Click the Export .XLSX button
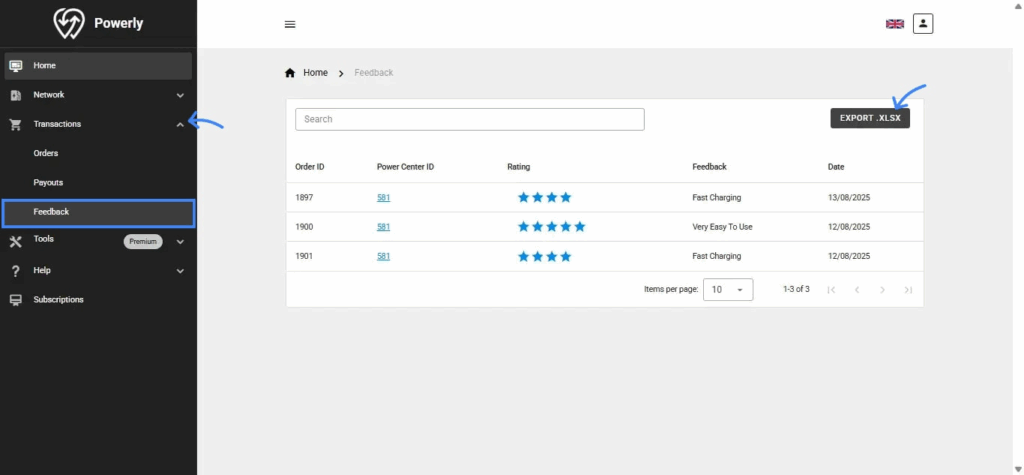 click(870, 118)
